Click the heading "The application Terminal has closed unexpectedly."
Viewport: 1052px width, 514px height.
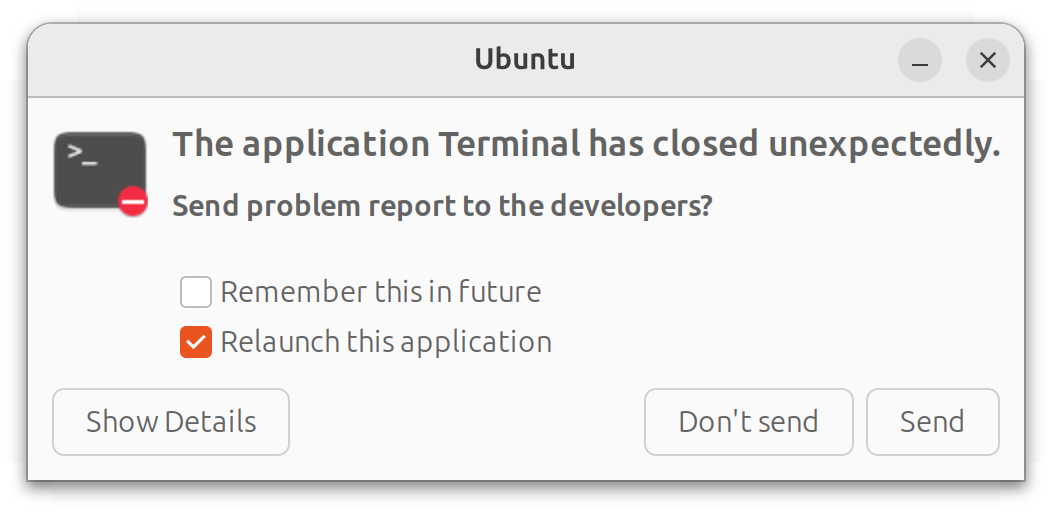(x=586, y=145)
